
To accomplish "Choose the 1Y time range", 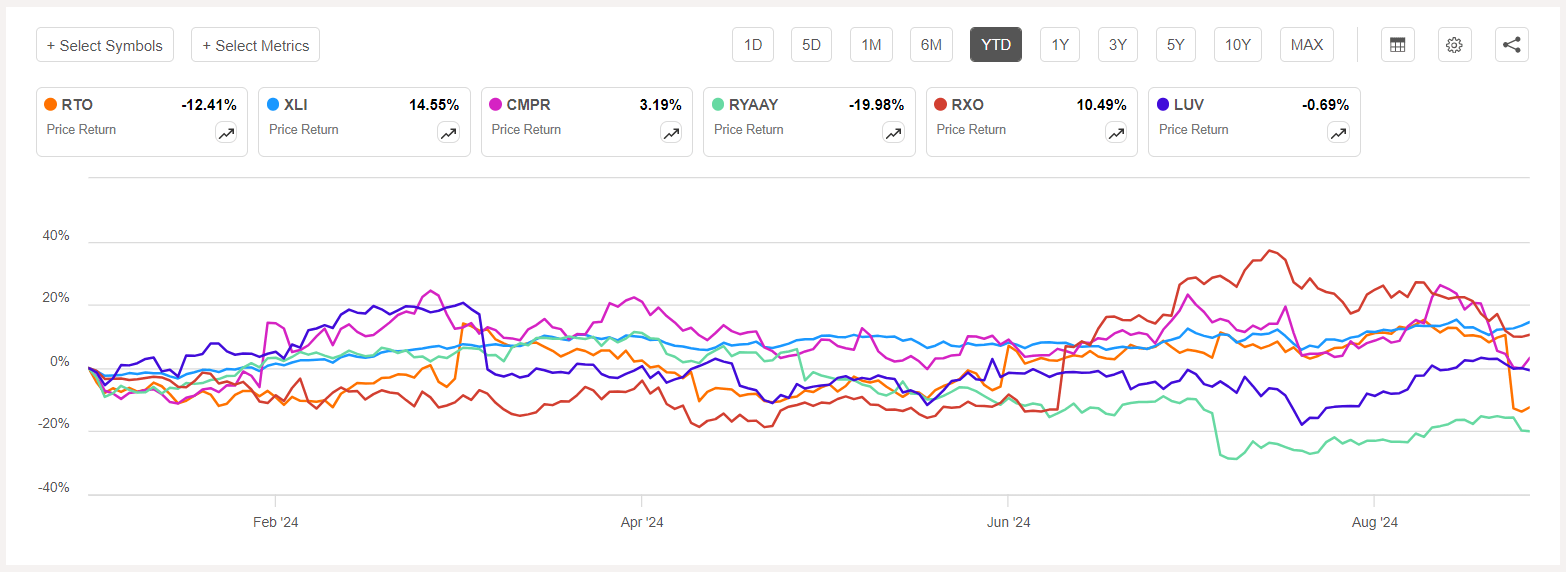I will click(x=1060, y=45).
